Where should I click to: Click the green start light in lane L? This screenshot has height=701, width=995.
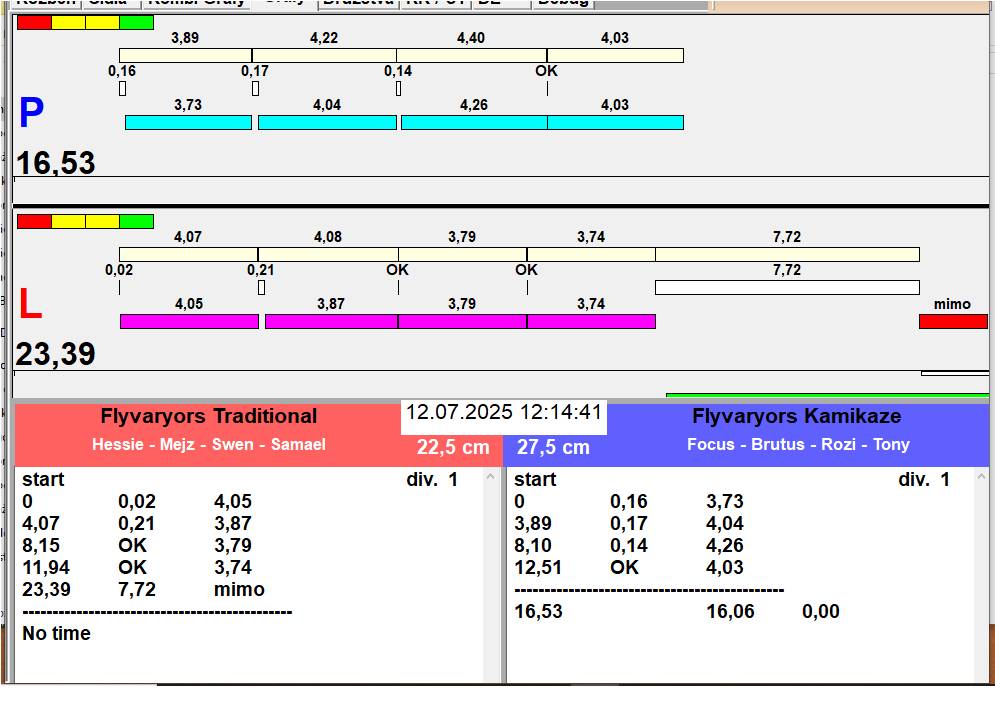(136, 221)
